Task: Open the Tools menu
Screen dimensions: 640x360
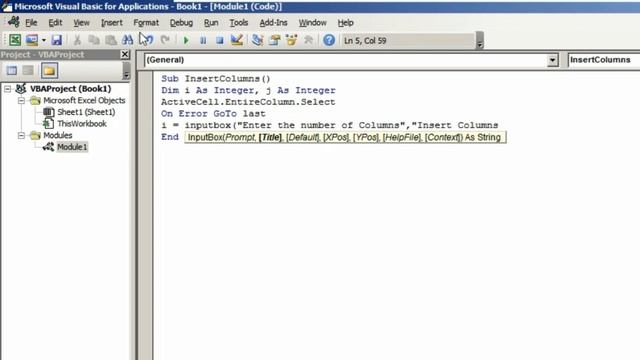Action: (x=238, y=23)
